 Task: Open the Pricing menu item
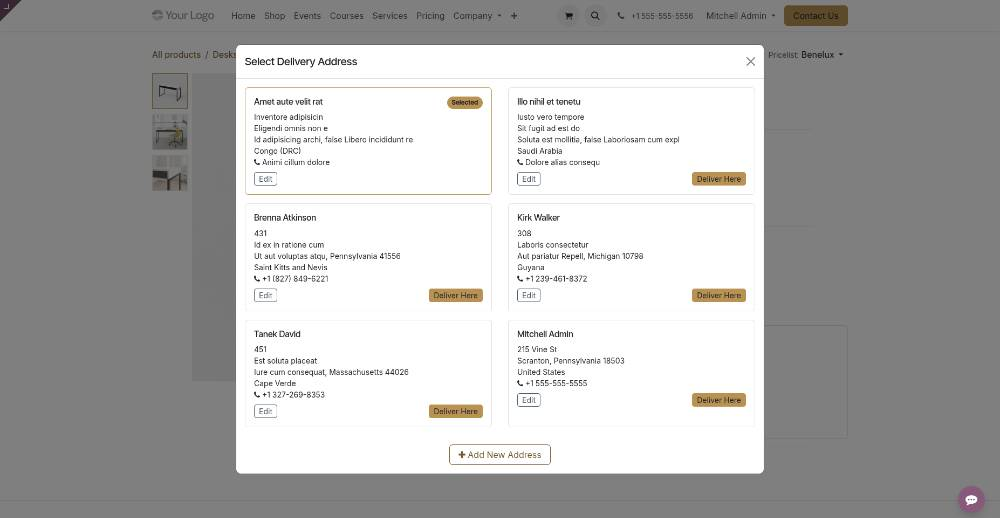tap(430, 16)
